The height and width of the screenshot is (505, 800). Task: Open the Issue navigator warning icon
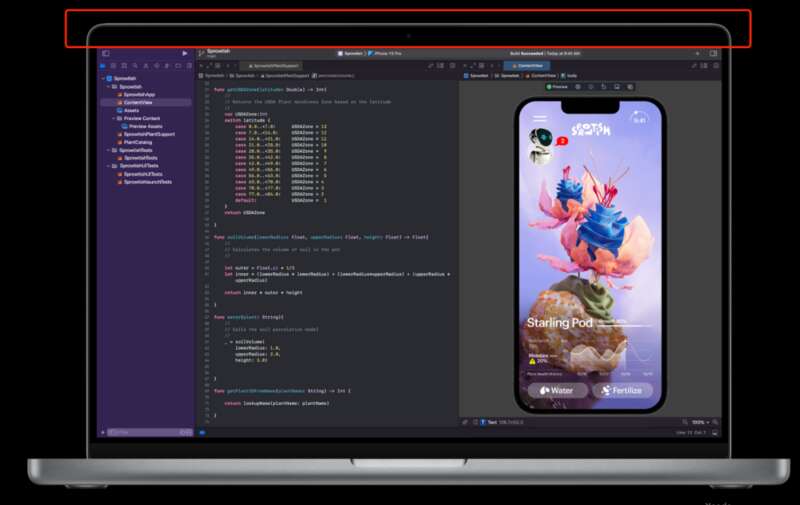point(146,66)
